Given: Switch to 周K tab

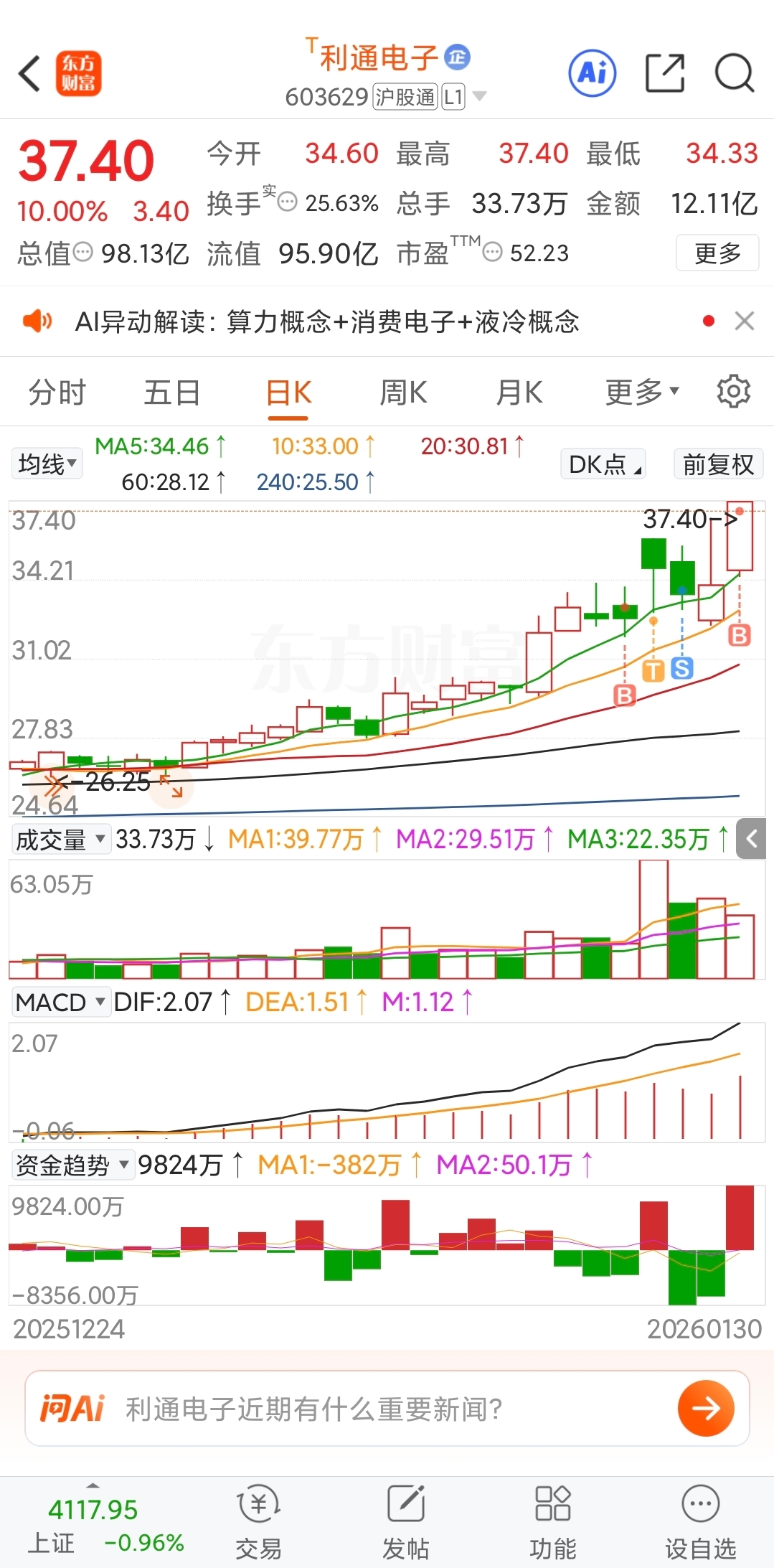Looking at the screenshot, I should (403, 393).
